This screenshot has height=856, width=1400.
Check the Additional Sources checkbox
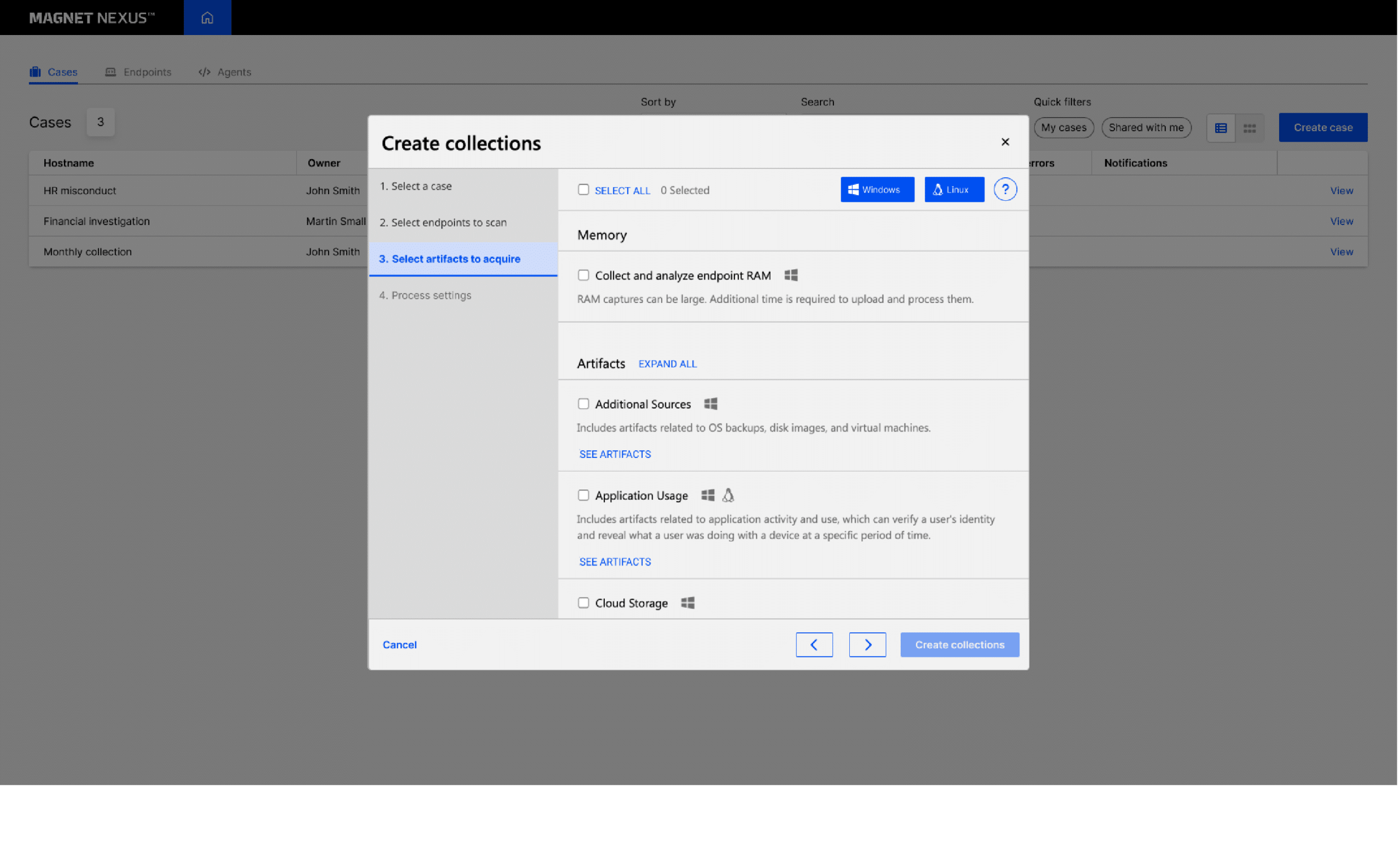583,404
